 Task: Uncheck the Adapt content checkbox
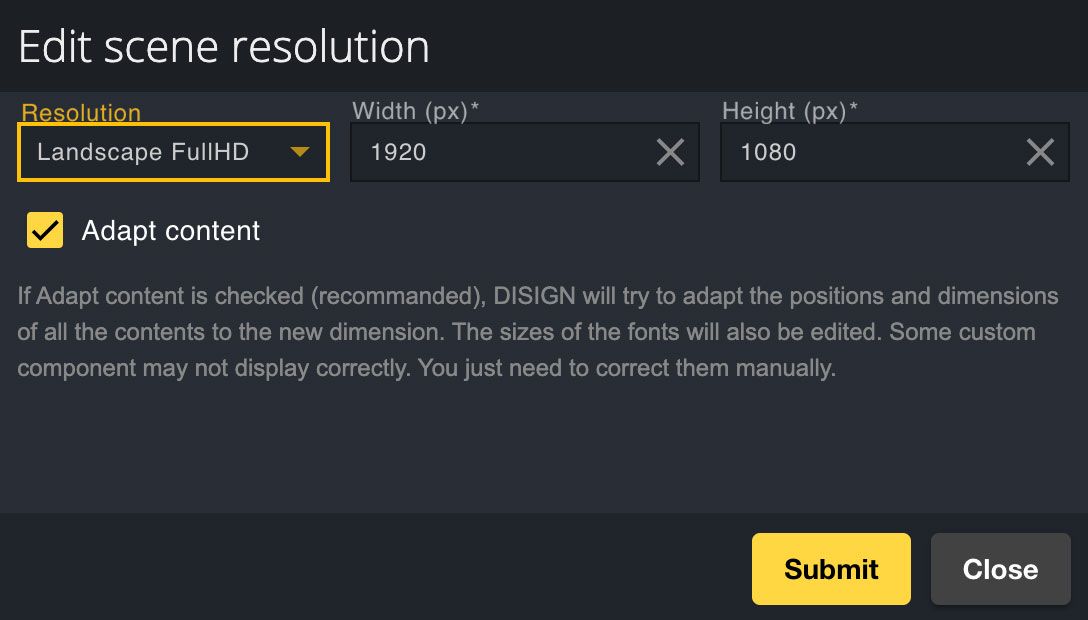click(x=45, y=231)
